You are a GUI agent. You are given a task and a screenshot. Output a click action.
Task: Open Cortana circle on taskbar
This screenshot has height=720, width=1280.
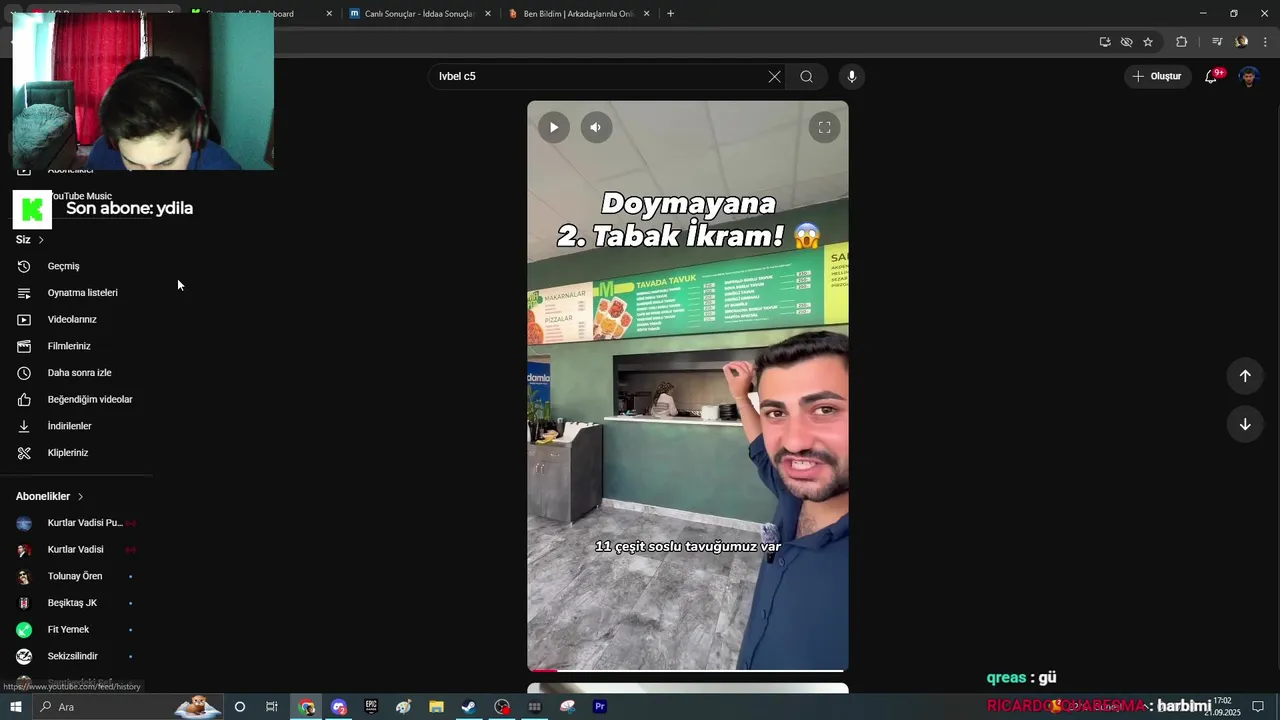[x=239, y=707]
